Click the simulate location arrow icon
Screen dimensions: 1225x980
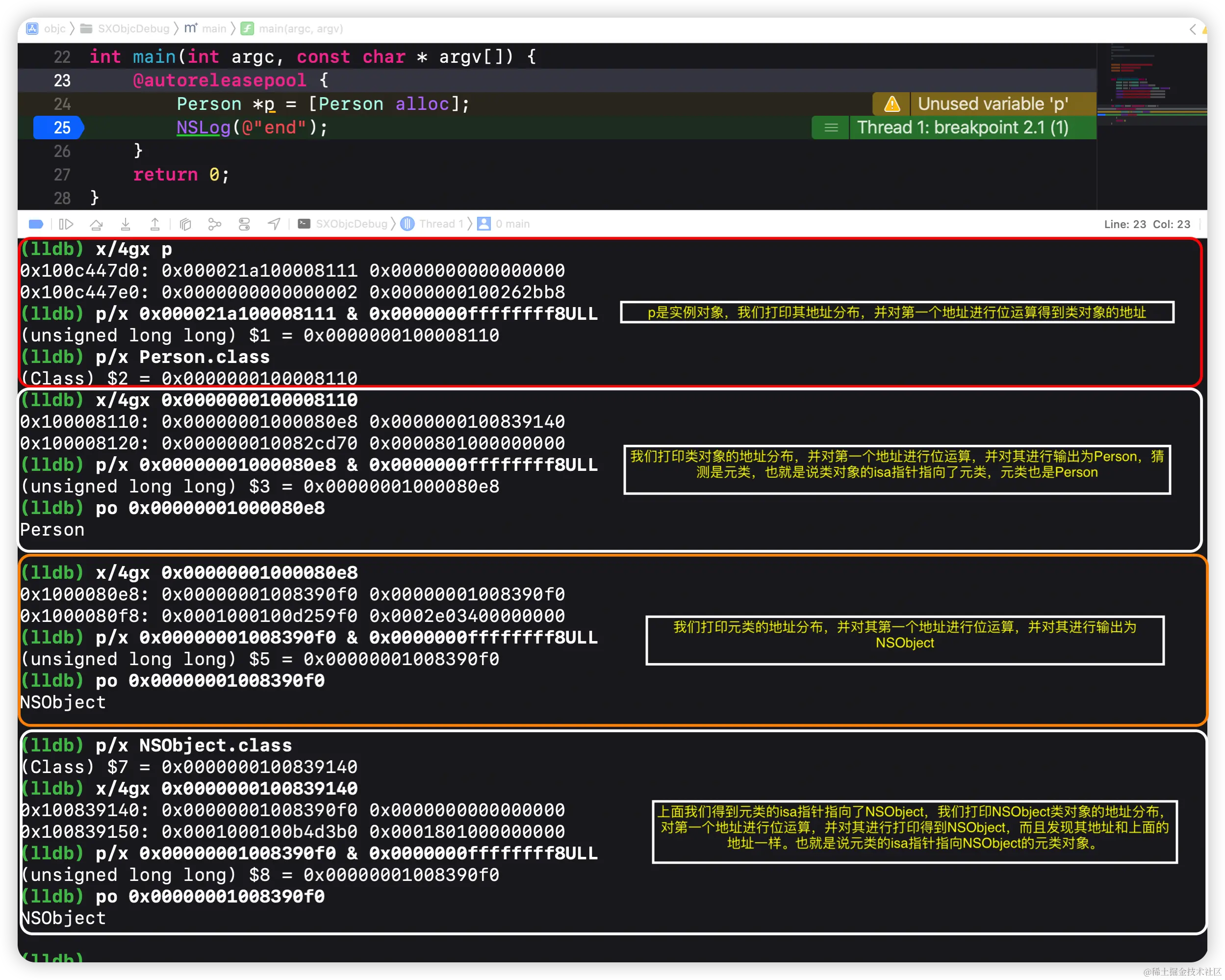point(274,224)
